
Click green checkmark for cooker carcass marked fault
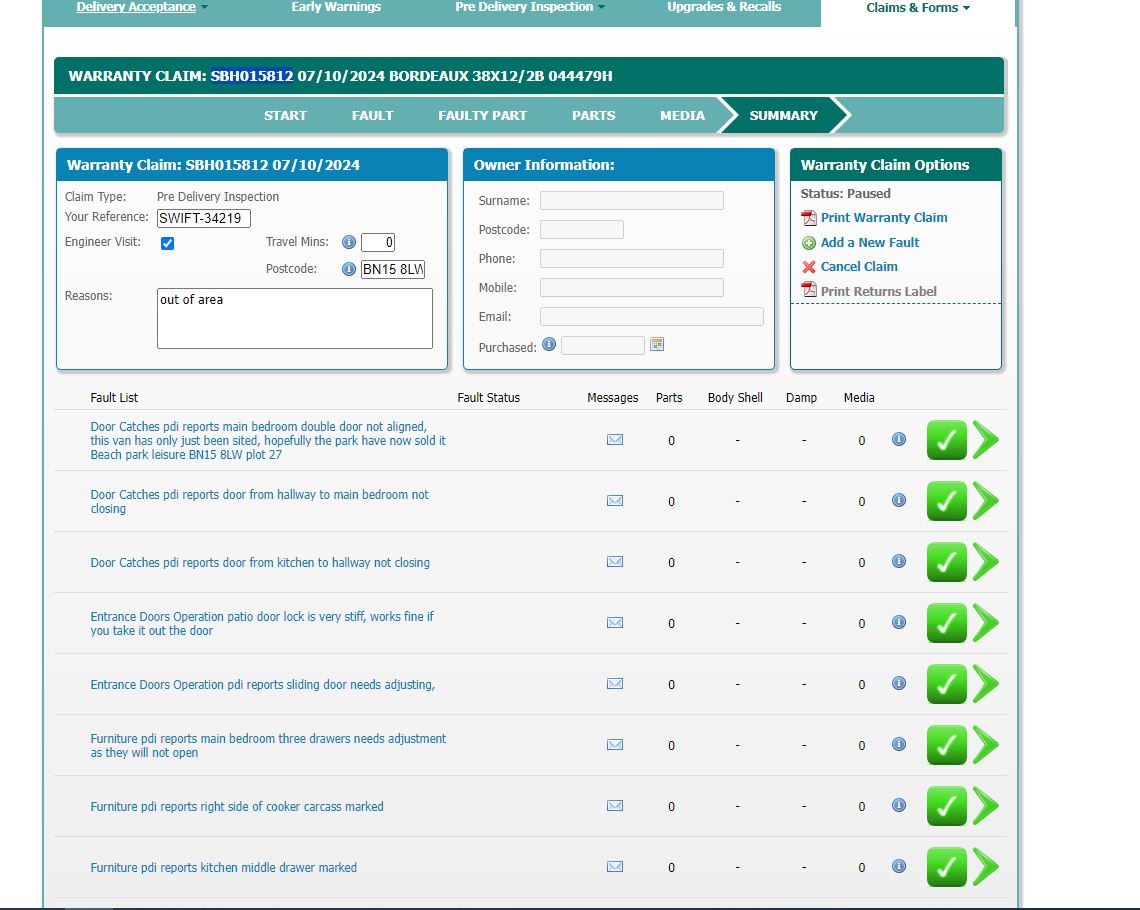pyautogui.click(x=946, y=806)
